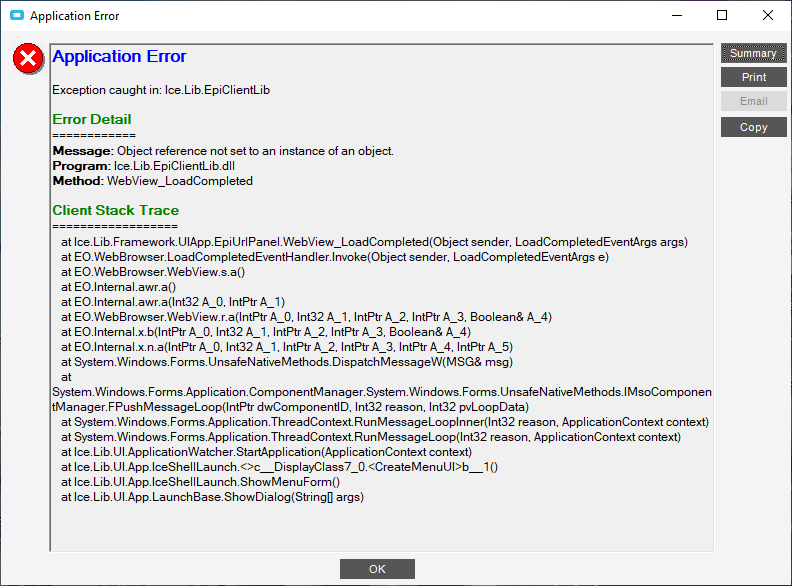Minimize the Application Error window
The width and height of the screenshot is (792, 586).
click(x=677, y=16)
